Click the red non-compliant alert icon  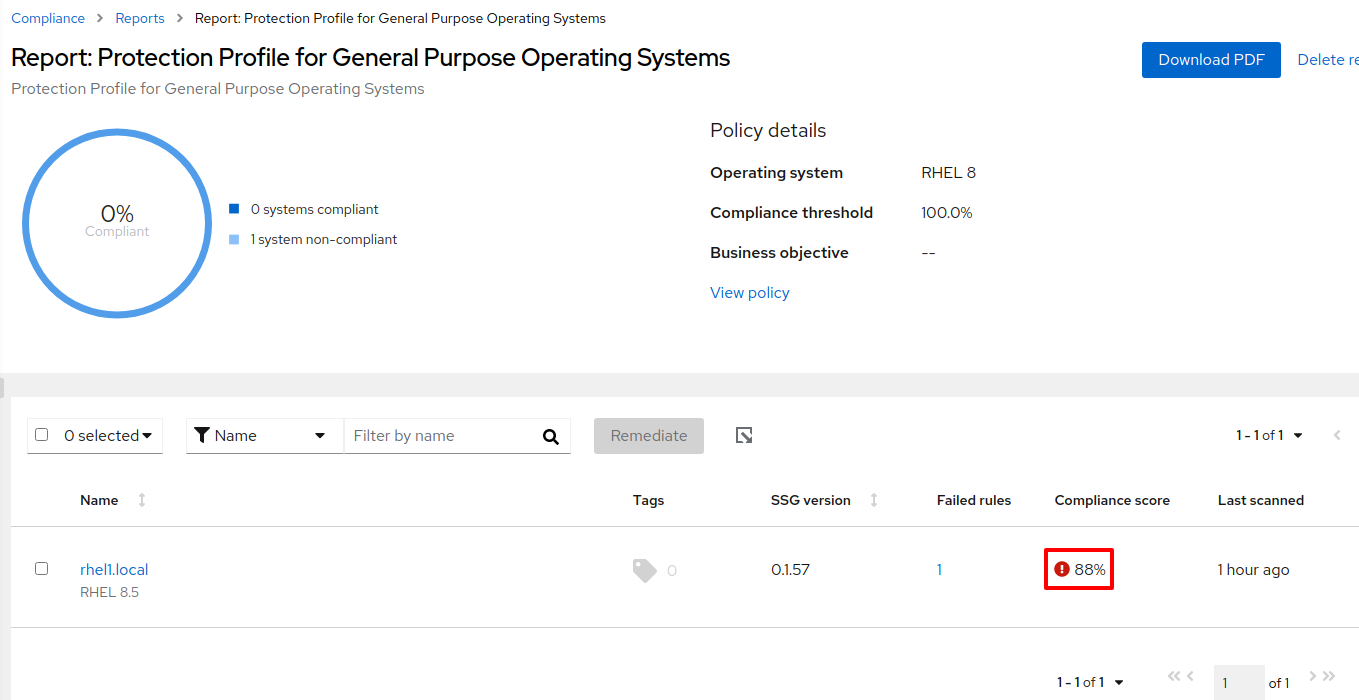1062,569
